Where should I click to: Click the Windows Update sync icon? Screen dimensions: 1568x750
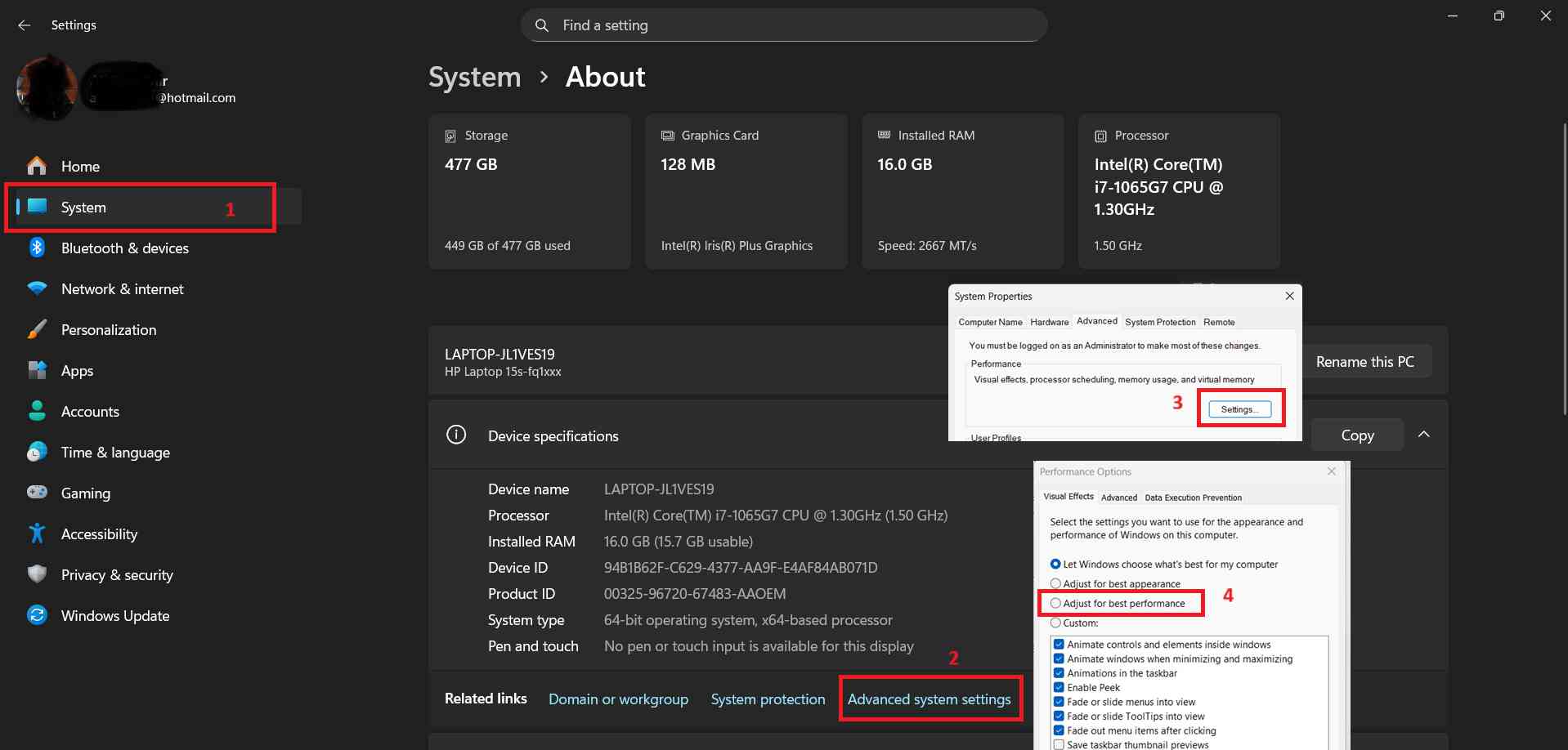[37, 615]
